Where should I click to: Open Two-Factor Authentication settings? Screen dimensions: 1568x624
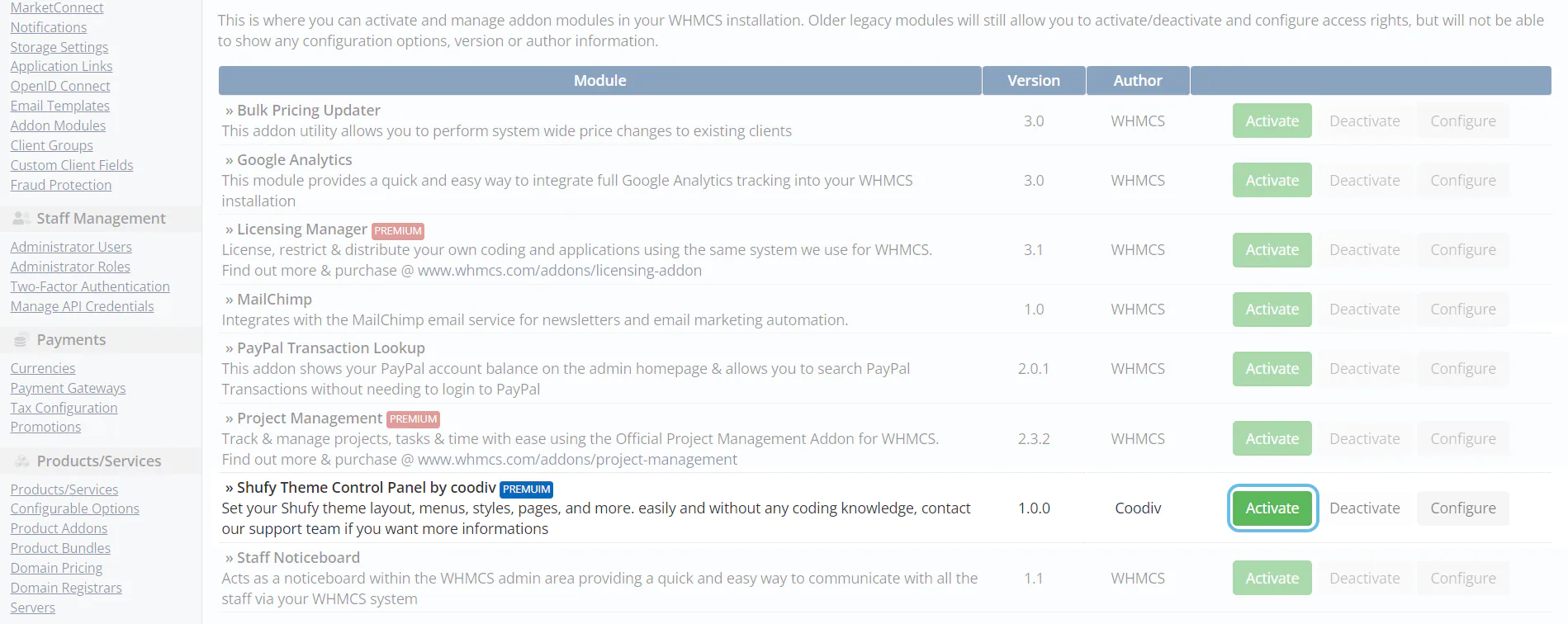tap(90, 286)
